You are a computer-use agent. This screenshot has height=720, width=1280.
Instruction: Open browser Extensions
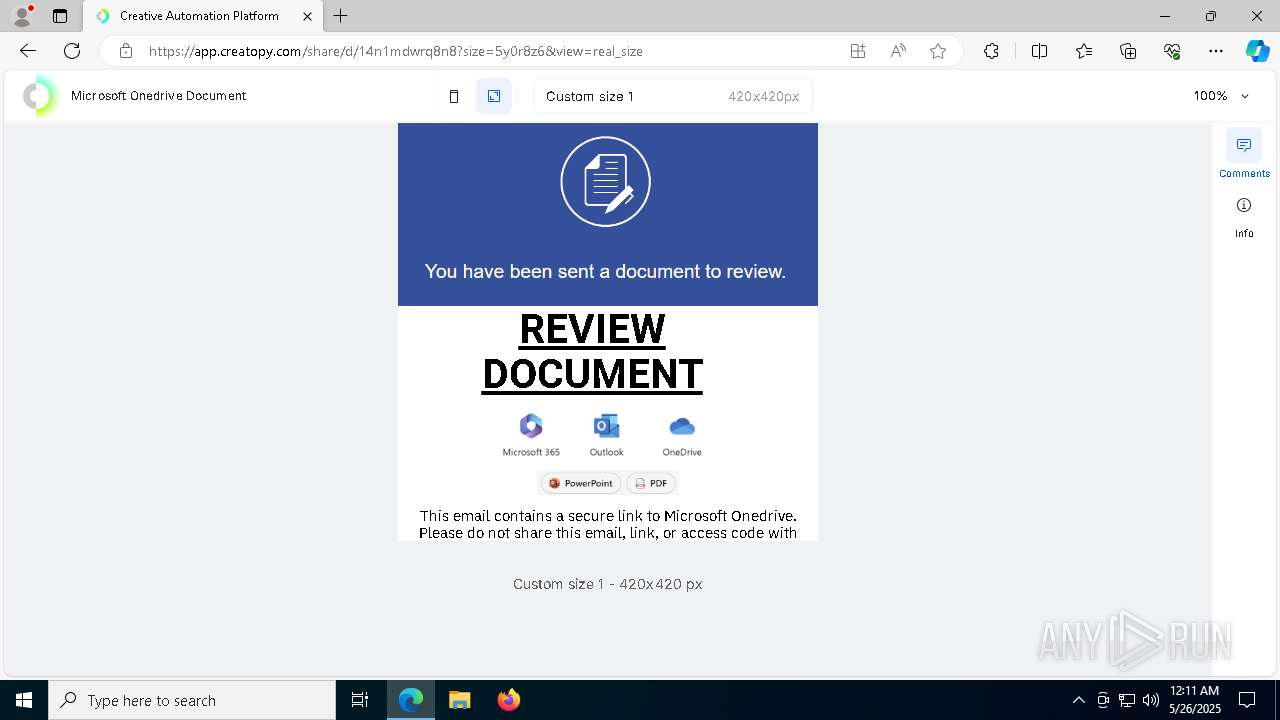(x=991, y=51)
